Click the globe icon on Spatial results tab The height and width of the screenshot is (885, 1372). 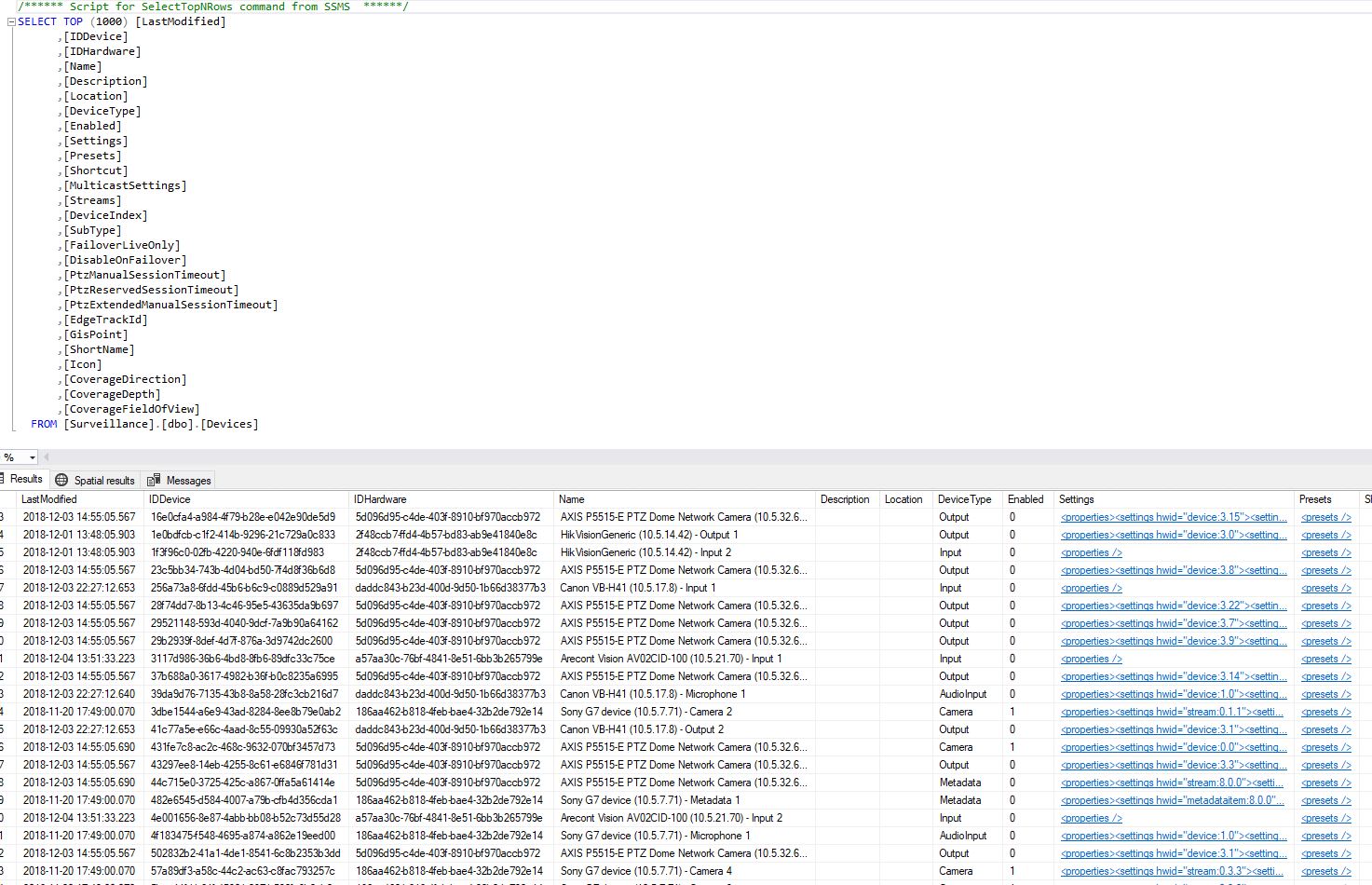pyautogui.click(x=61, y=480)
